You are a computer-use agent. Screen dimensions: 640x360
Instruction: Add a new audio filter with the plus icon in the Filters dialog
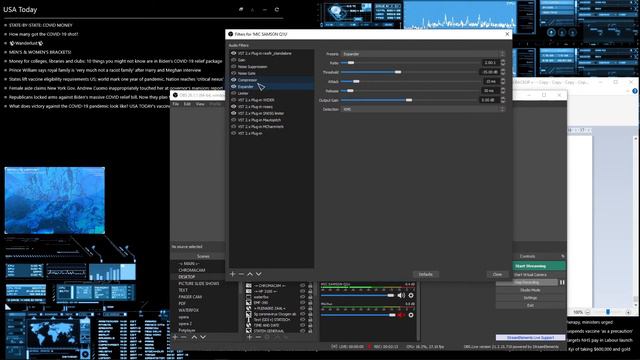tap(233, 274)
